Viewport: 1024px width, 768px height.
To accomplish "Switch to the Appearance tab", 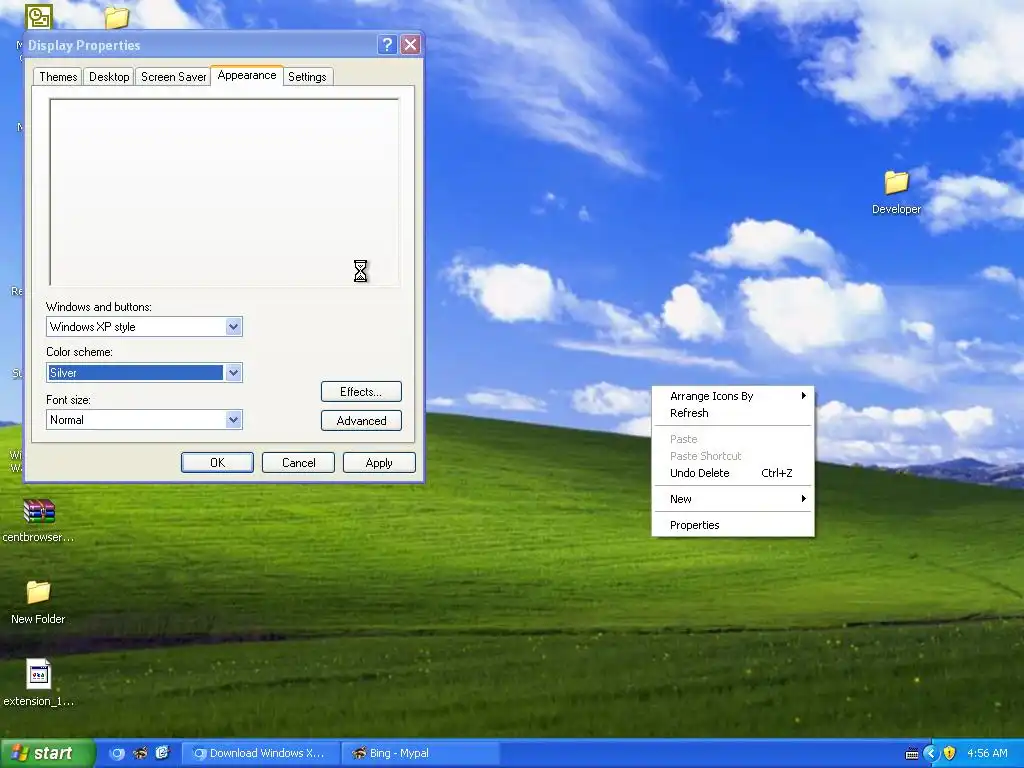I will tap(247, 75).
